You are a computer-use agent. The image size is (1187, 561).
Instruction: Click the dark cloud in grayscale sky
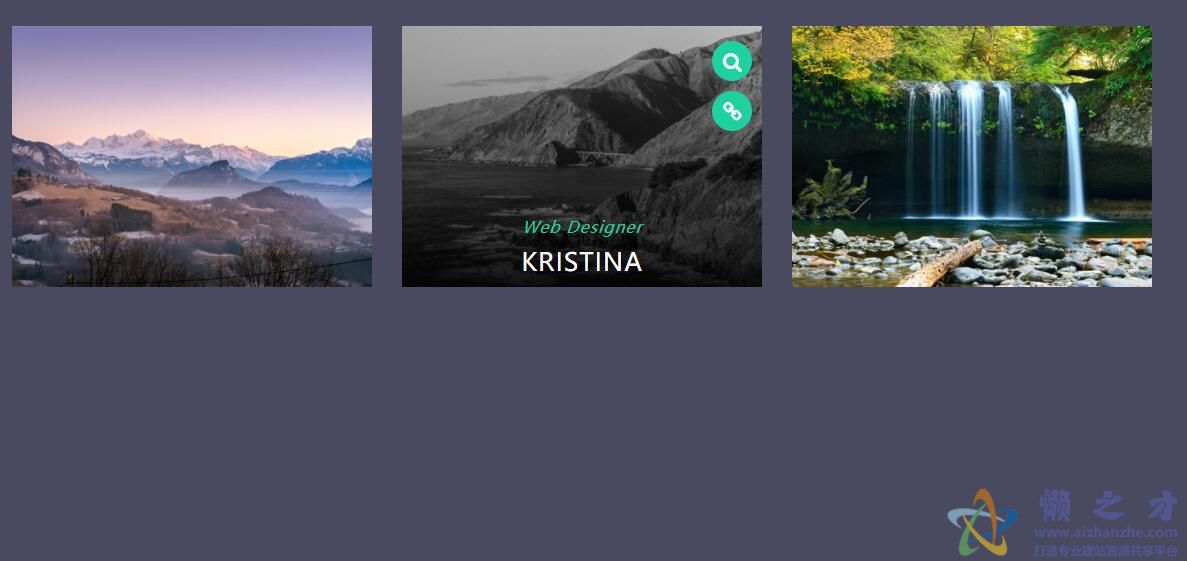(499, 80)
